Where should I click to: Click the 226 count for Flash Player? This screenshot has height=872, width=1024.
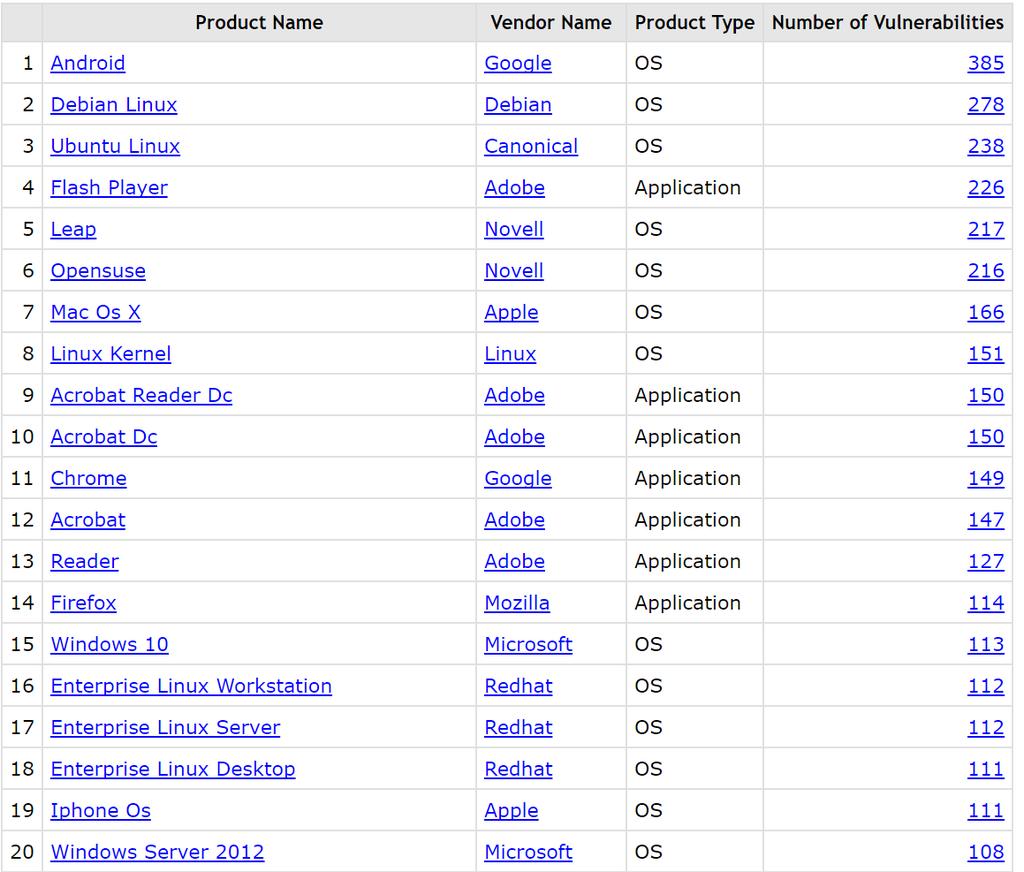tap(985, 188)
